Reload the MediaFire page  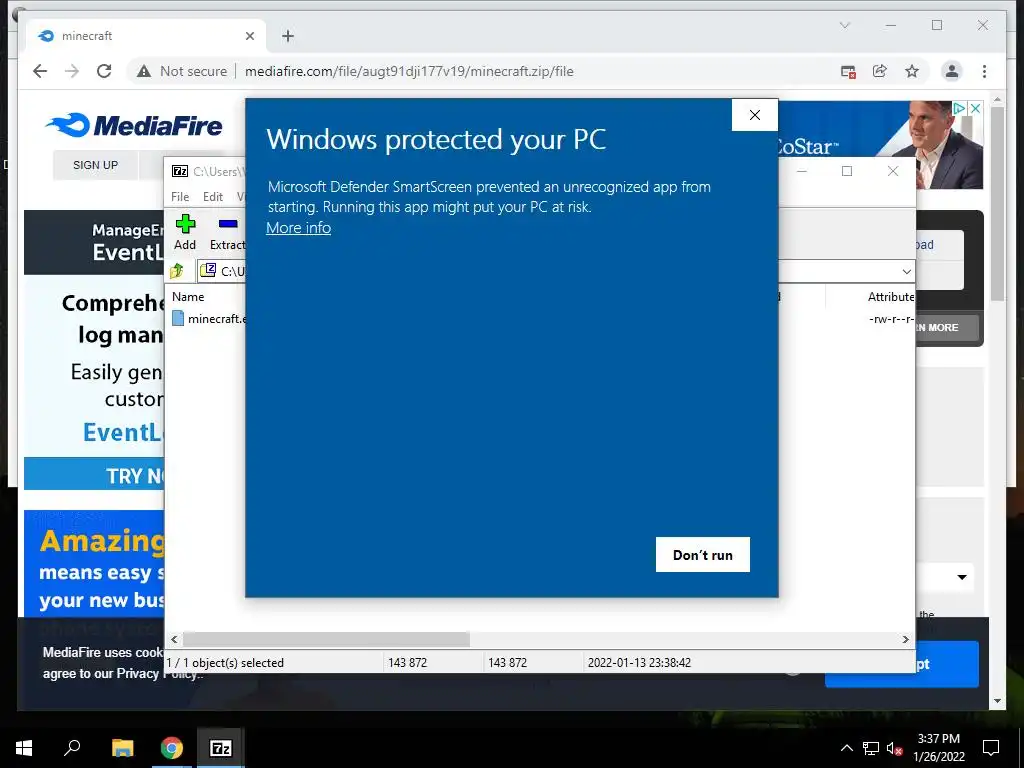click(x=104, y=71)
